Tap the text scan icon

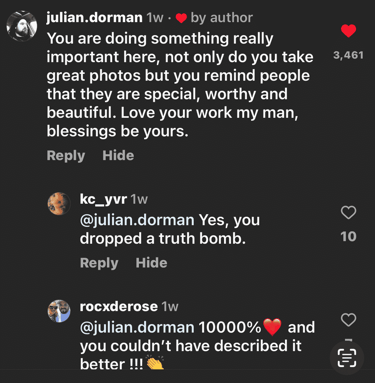click(347, 358)
